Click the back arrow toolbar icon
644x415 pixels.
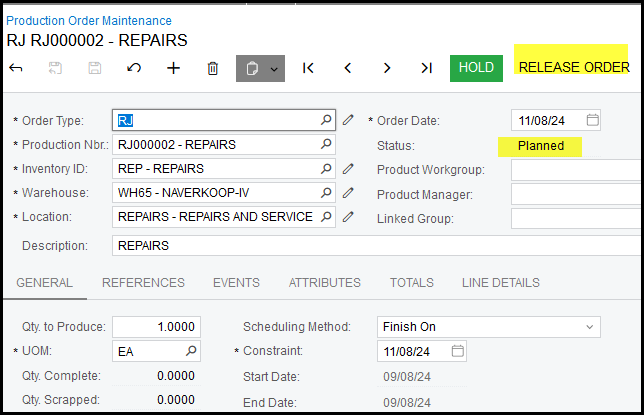pos(16,68)
